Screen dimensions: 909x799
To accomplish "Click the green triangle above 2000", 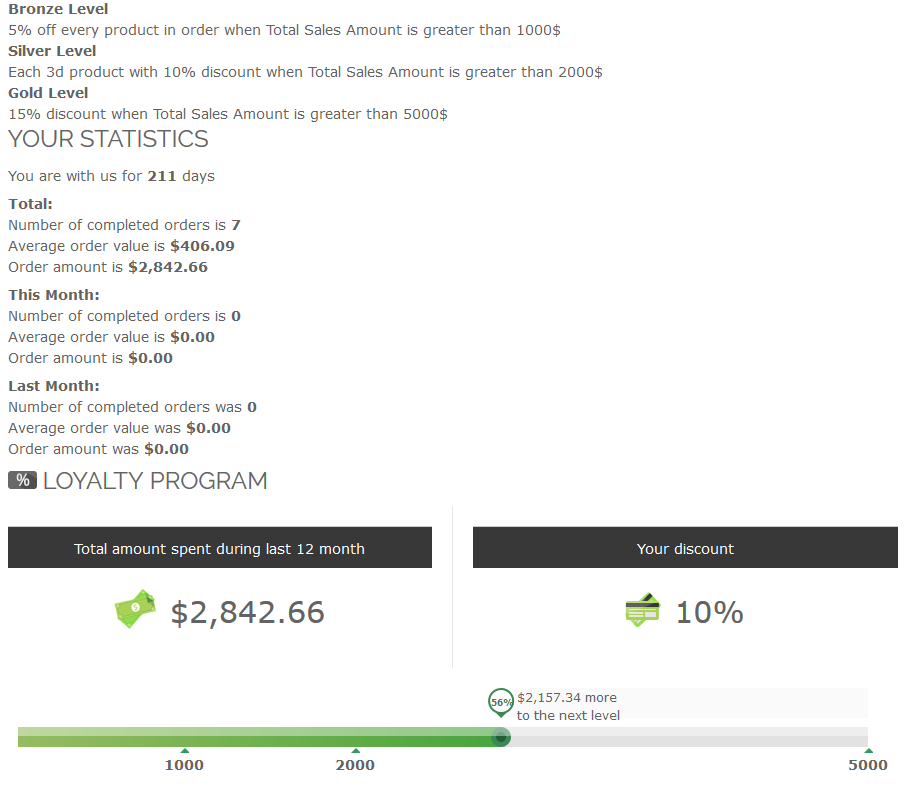I will (355, 750).
